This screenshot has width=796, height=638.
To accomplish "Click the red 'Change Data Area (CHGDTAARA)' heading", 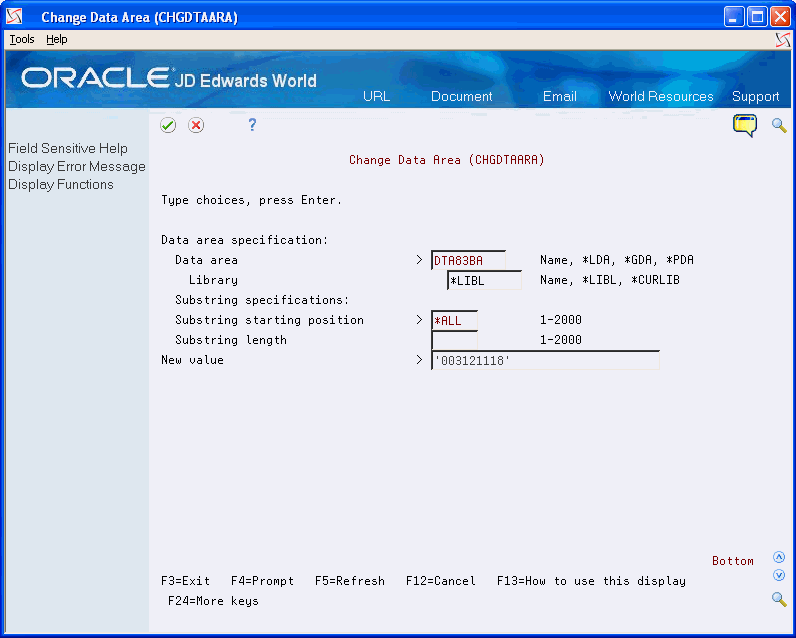I will [x=447, y=160].
